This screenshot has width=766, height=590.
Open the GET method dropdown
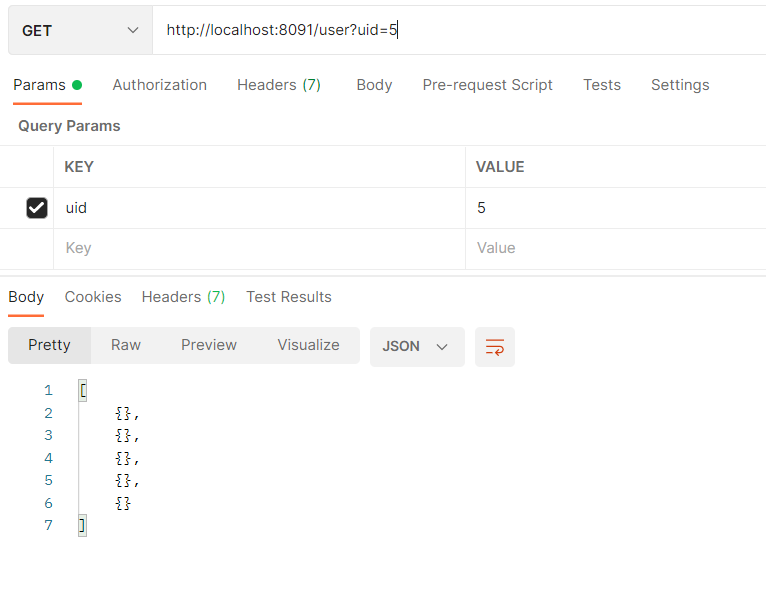pyautogui.click(x=81, y=30)
